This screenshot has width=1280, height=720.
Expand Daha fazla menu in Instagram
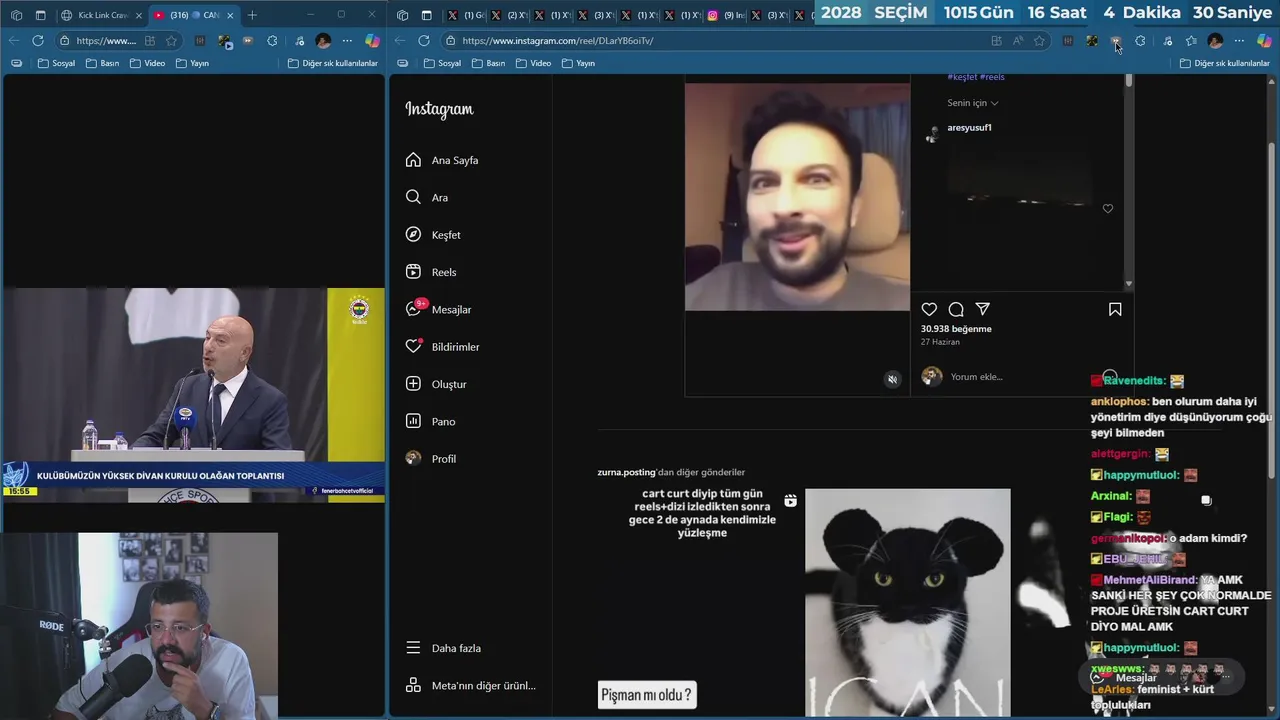443,648
